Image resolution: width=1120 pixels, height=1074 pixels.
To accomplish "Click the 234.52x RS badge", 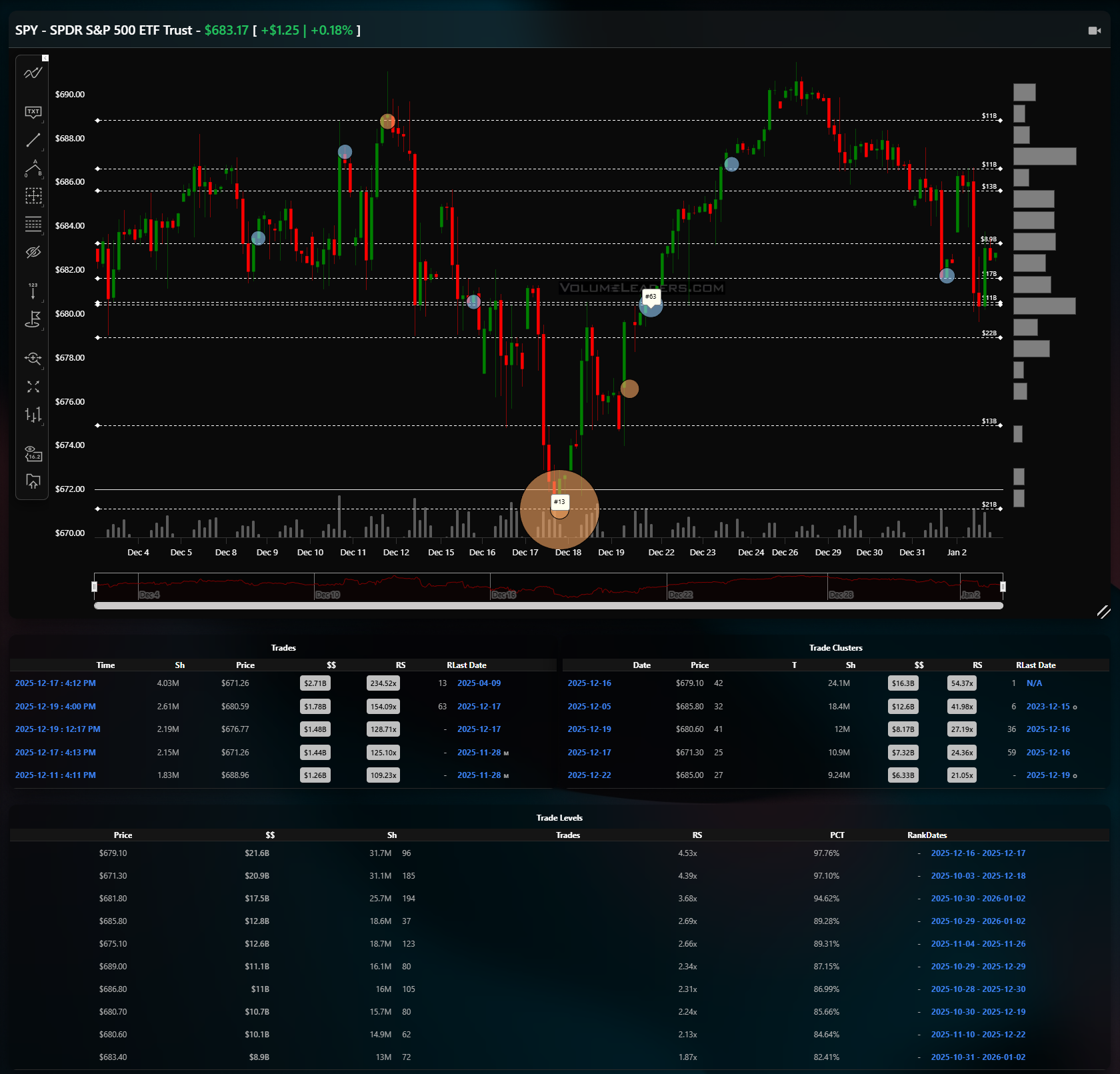I will (x=383, y=683).
